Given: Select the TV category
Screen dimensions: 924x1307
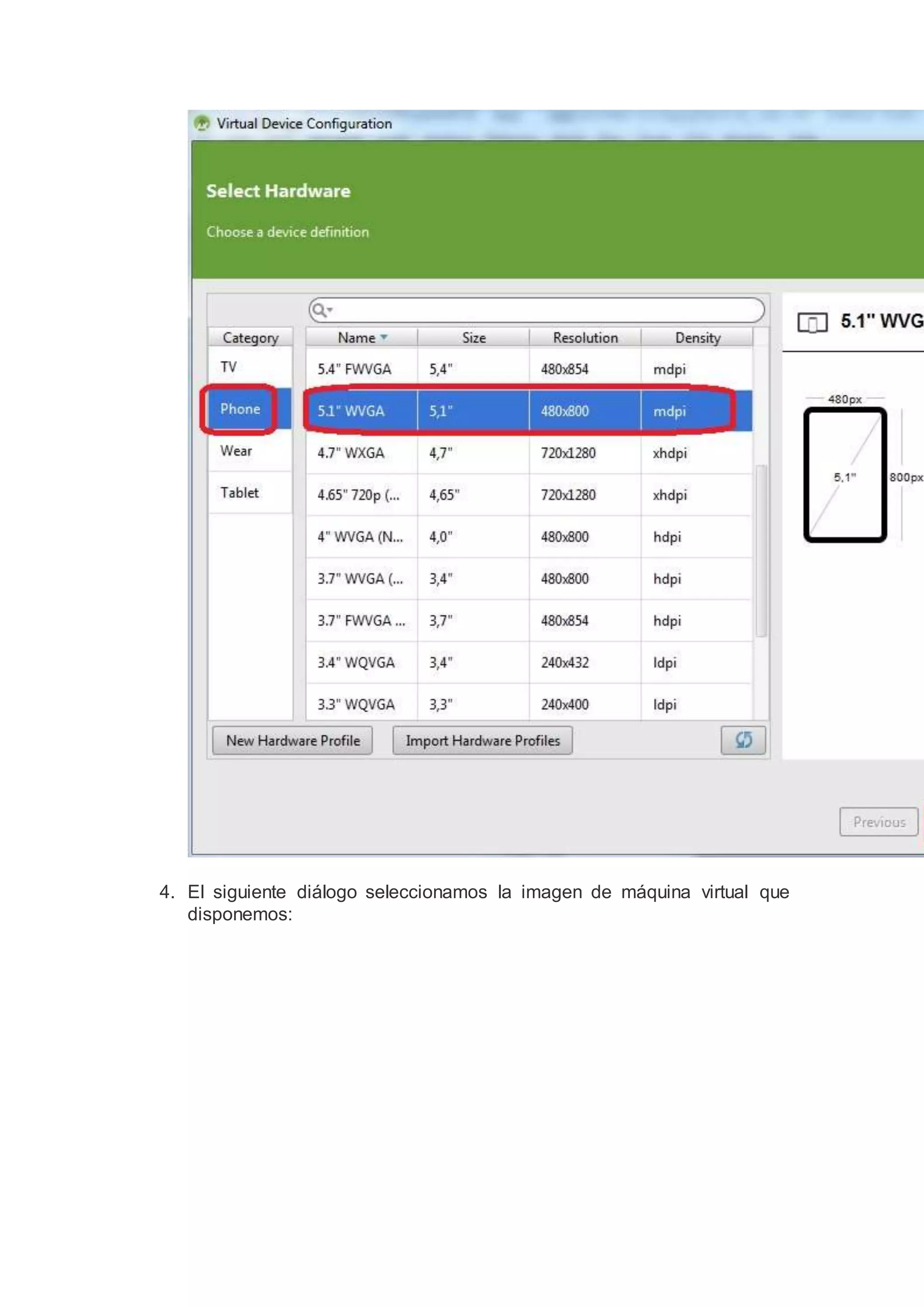Looking at the screenshot, I should click(250, 367).
